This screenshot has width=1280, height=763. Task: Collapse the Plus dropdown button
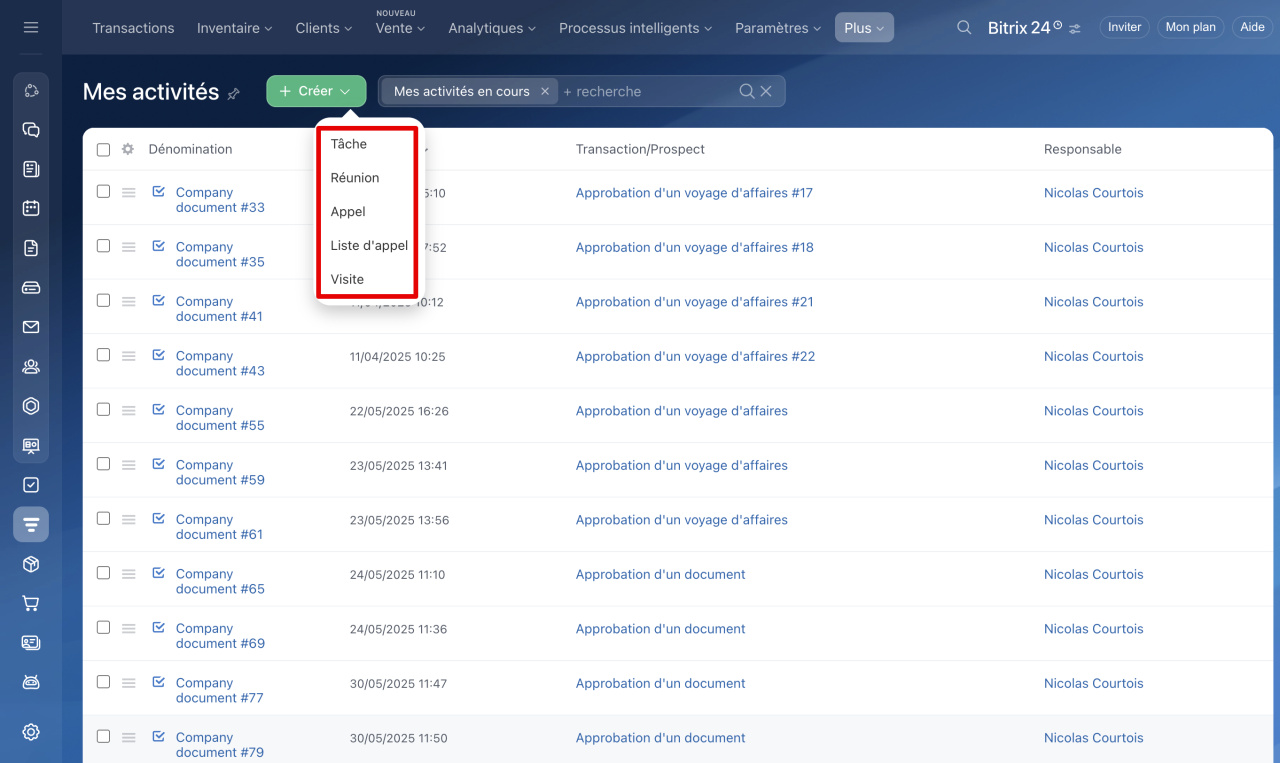864,28
